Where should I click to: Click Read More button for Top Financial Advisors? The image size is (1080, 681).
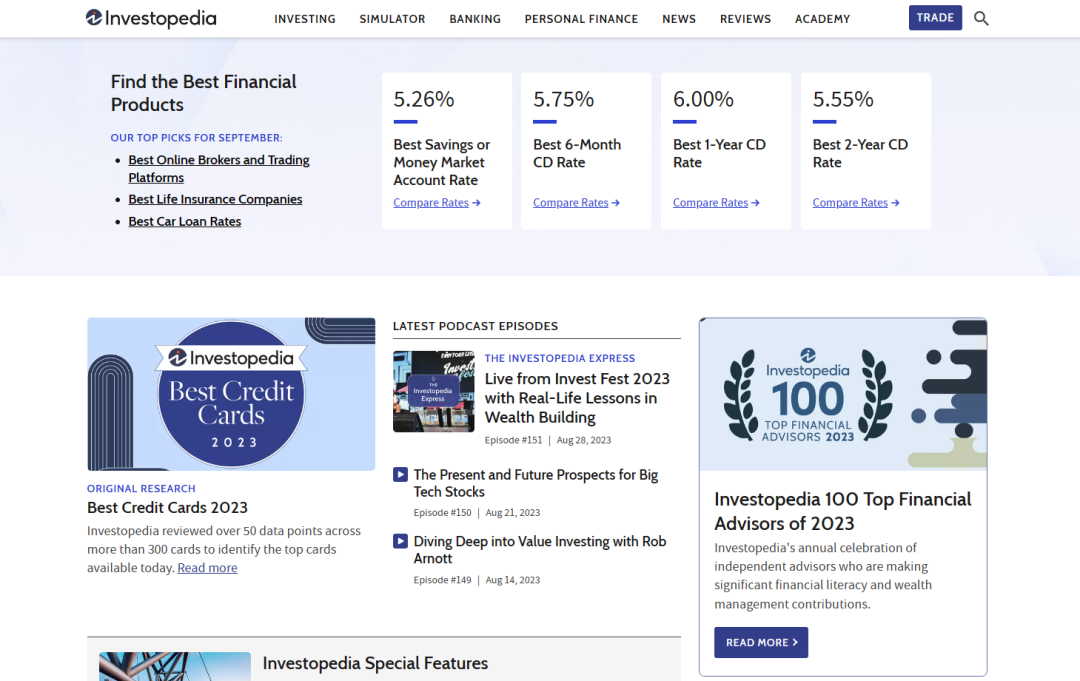(x=761, y=642)
